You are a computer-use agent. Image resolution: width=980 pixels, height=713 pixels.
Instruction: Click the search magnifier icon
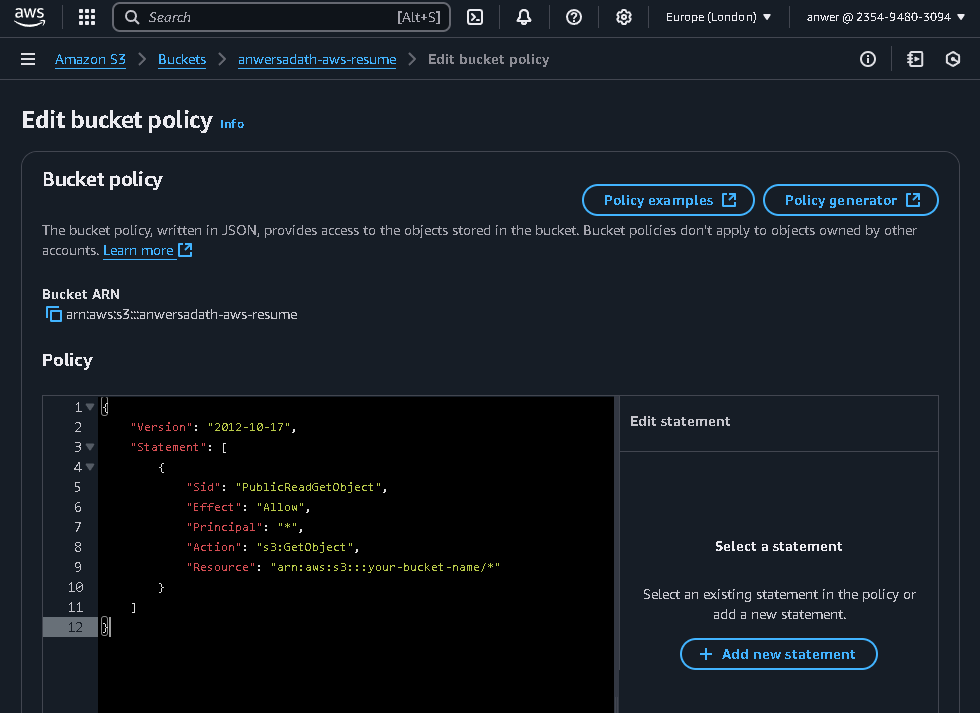132,17
